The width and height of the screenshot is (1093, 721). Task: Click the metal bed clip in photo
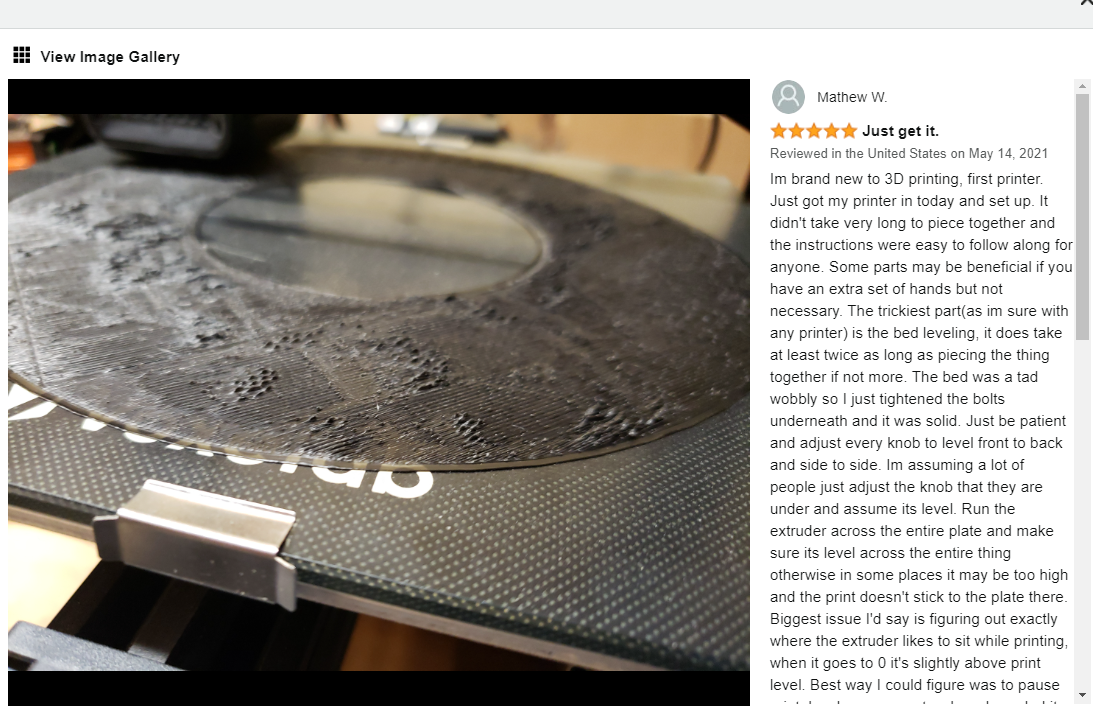pos(197,540)
